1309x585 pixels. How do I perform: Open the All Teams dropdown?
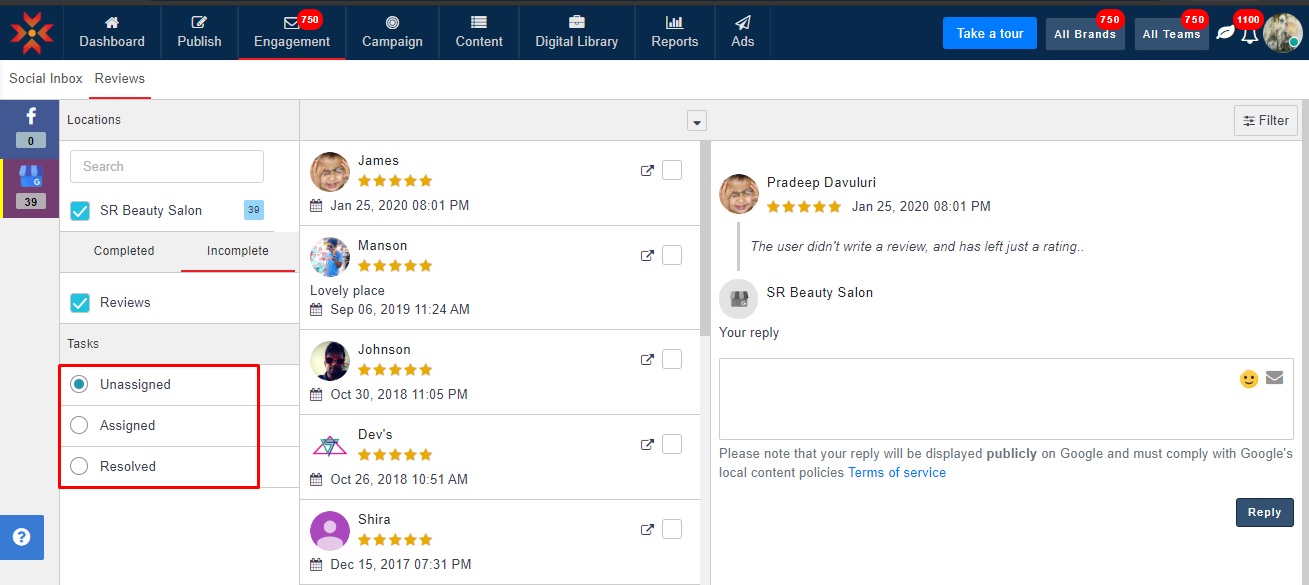pyautogui.click(x=1171, y=34)
